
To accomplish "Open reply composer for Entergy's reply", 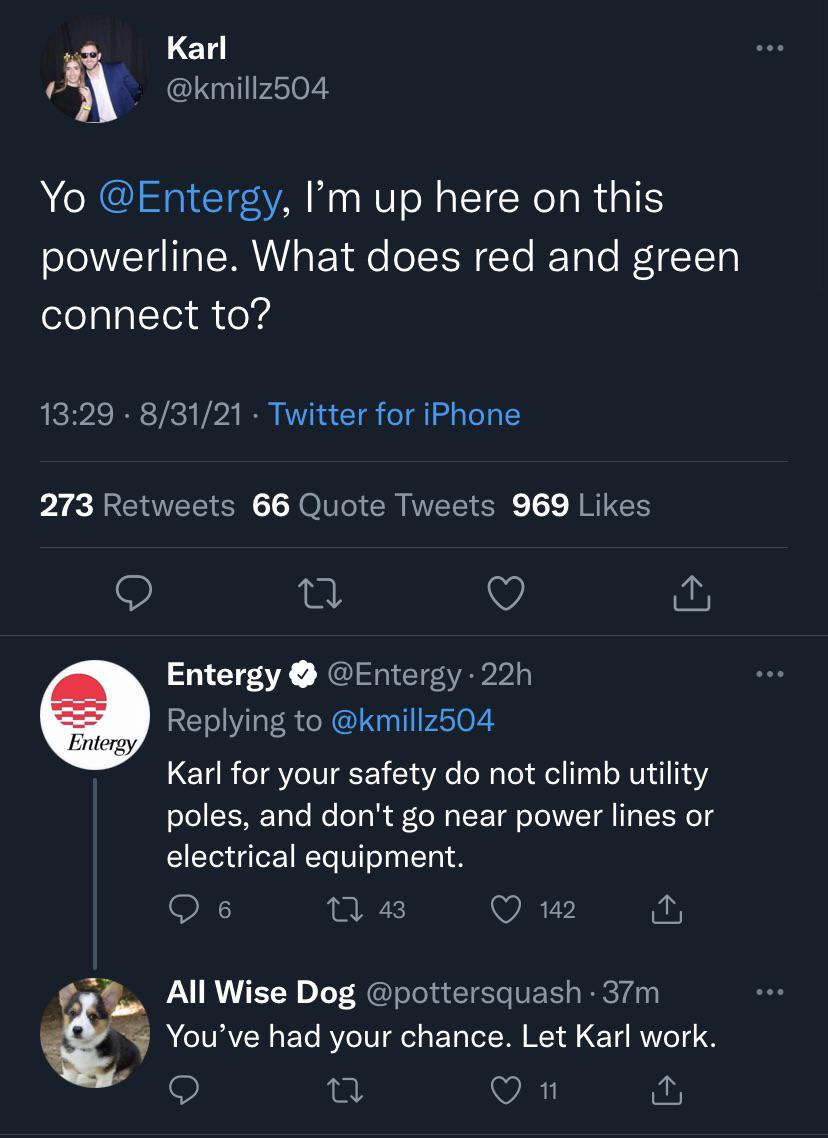I will (x=183, y=909).
